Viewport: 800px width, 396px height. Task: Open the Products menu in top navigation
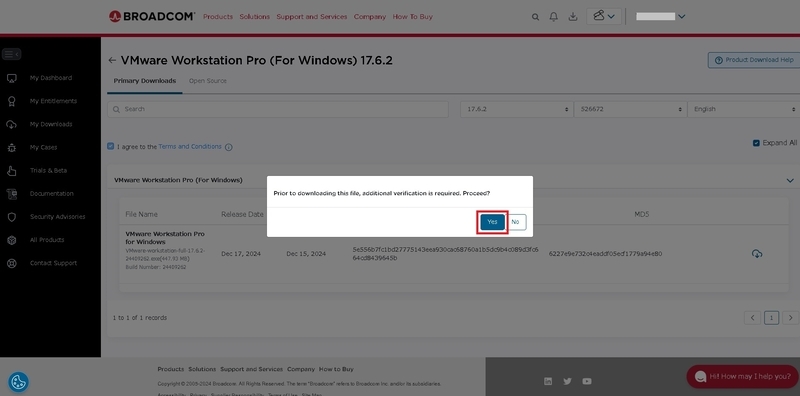click(x=218, y=17)
